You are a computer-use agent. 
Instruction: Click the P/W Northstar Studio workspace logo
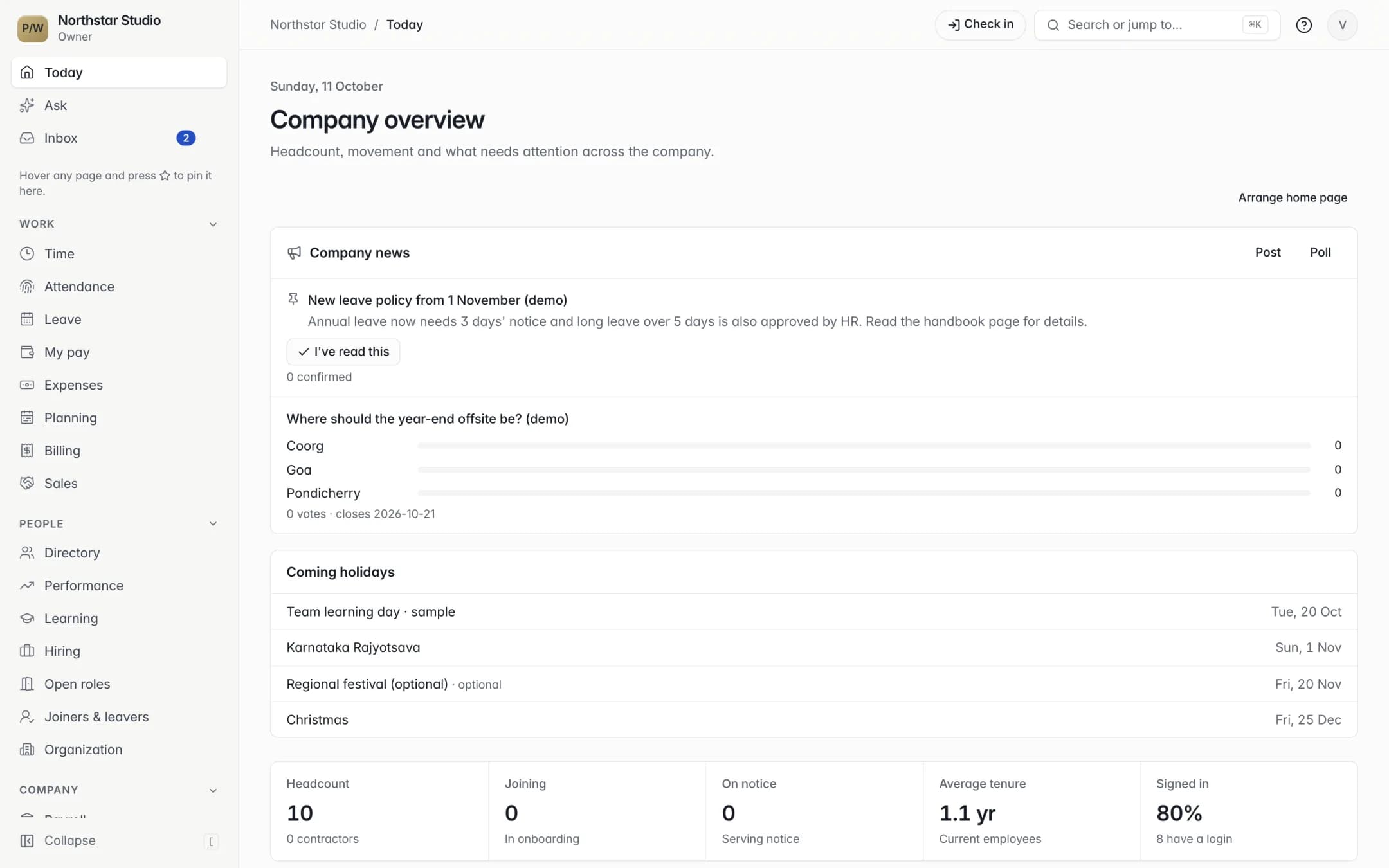click(x=33, y=28)
